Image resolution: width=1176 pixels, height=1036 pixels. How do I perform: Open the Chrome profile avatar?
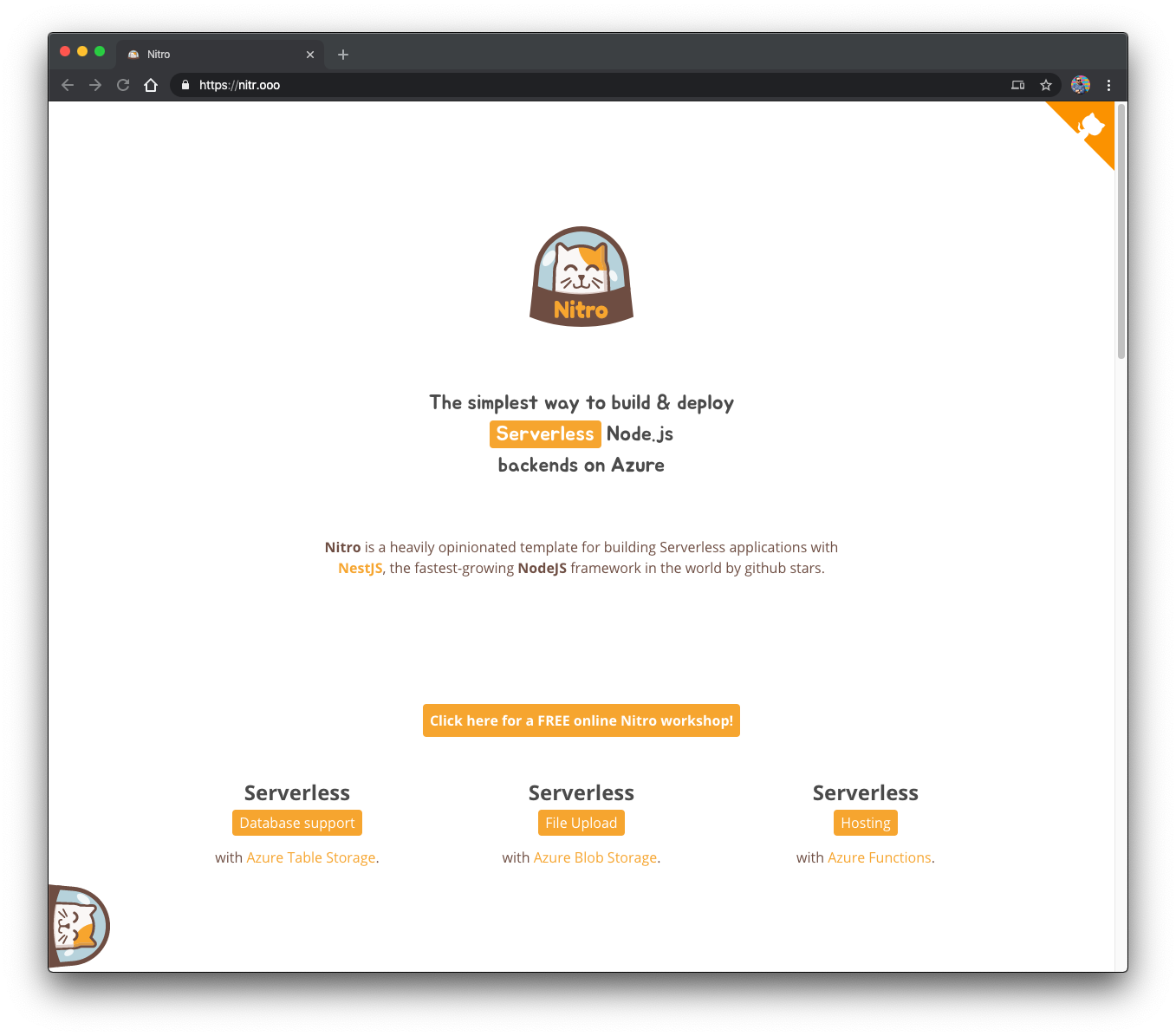tap(1081, 85)
